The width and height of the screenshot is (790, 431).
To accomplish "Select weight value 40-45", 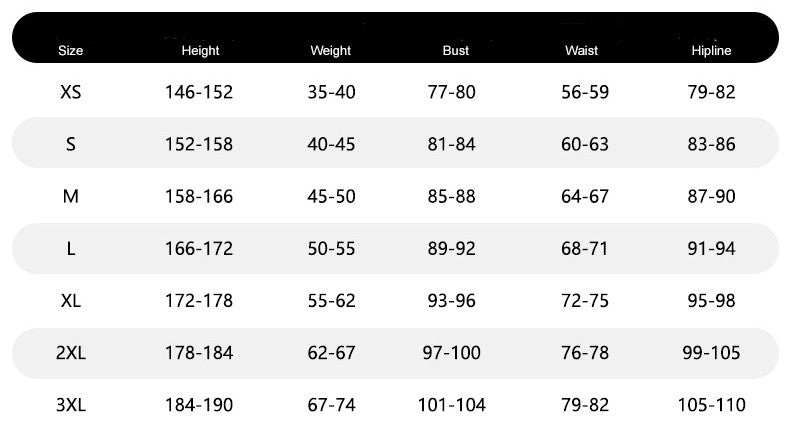I will 331,144.
